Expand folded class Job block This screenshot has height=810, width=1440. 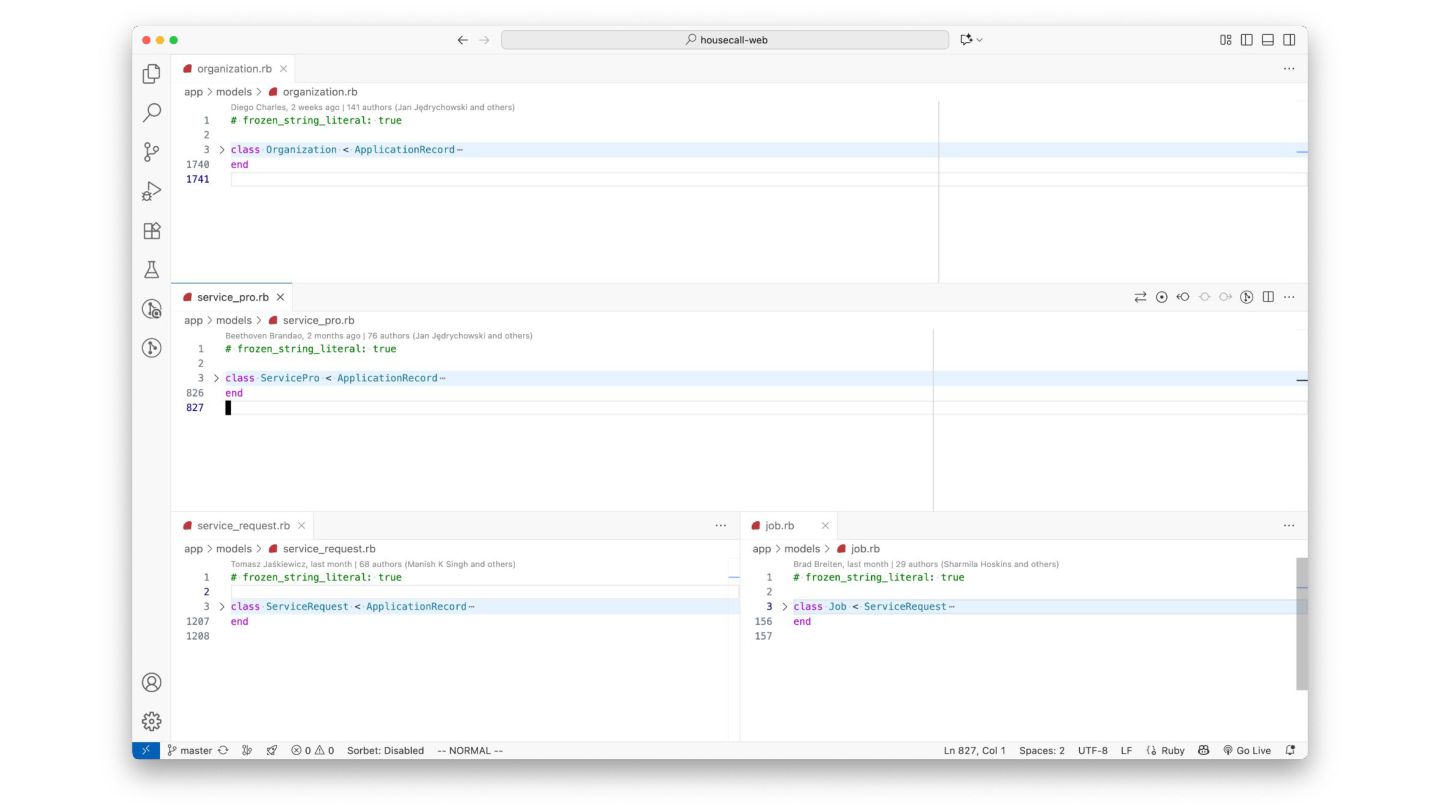coord(785,607)
